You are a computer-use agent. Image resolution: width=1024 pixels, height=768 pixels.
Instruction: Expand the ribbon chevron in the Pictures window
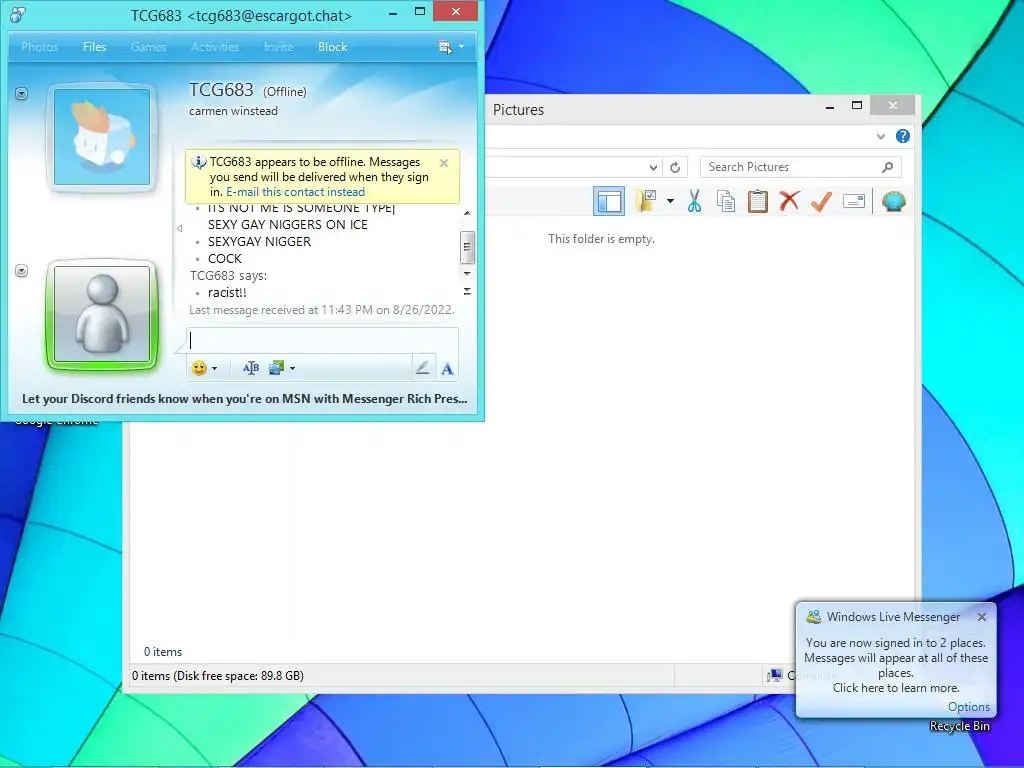881,136
